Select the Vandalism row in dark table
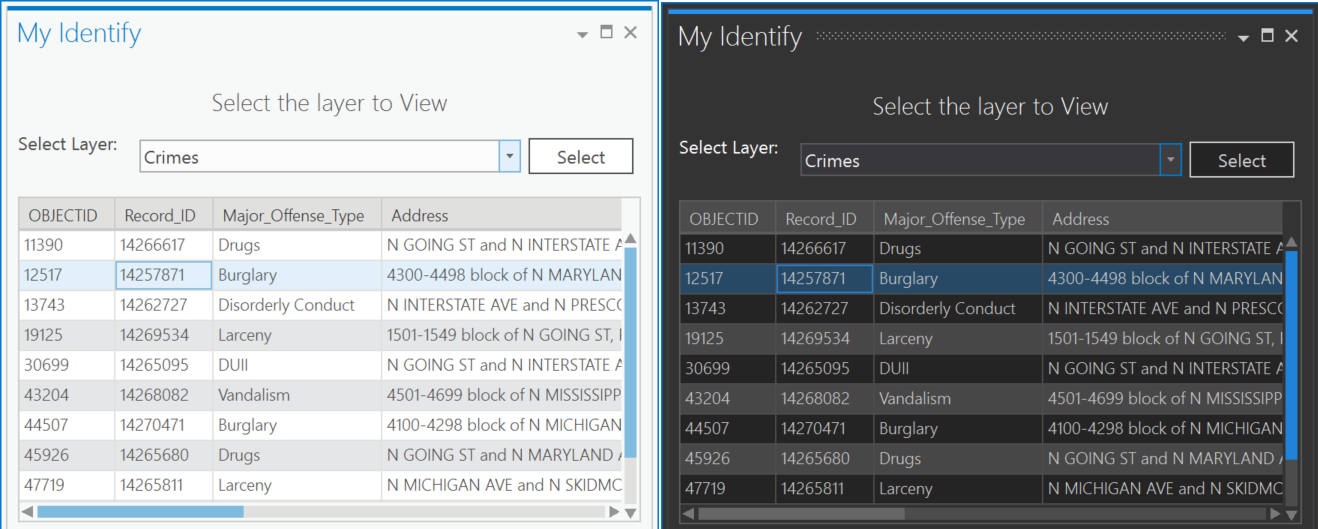This screenshot has width=1318, height=529. click(x=914, y=398)
